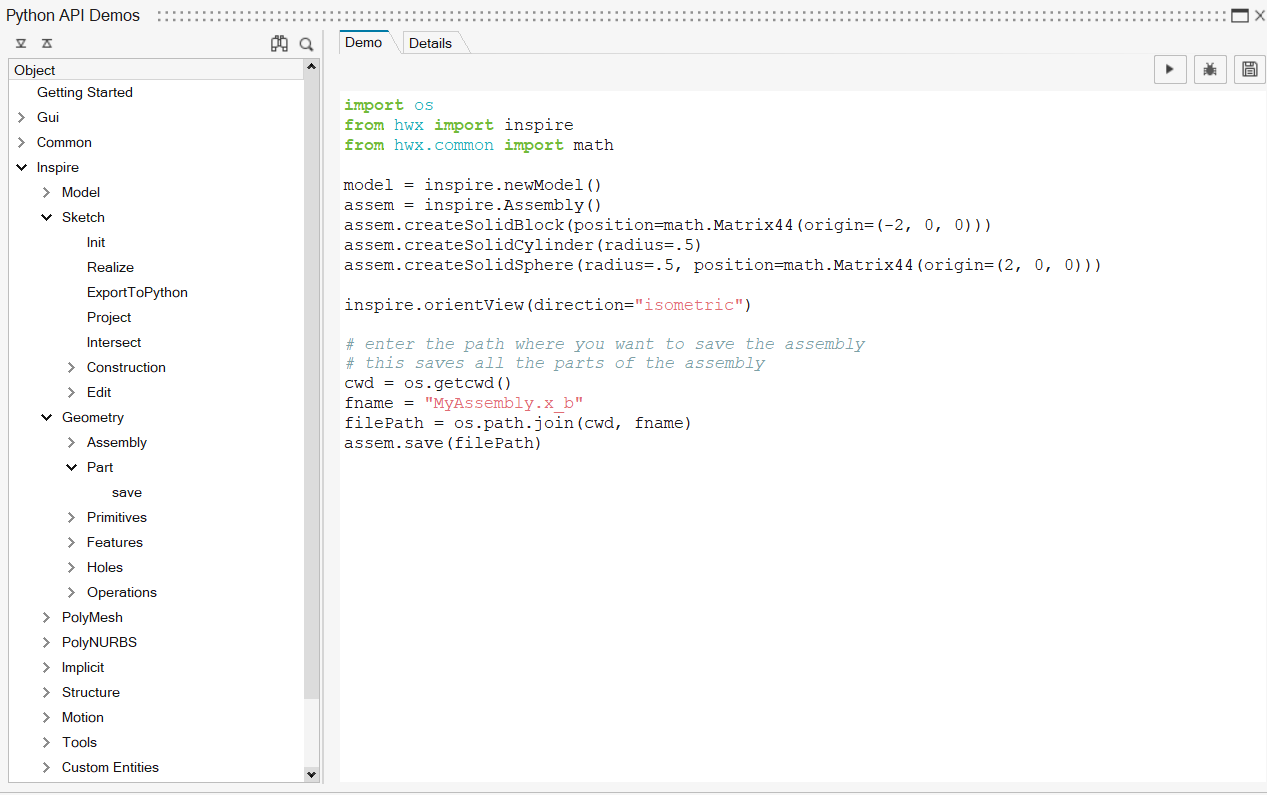Collapse the Inspire tree node
Screen dimensions: 1267x795
pos(22,167)
